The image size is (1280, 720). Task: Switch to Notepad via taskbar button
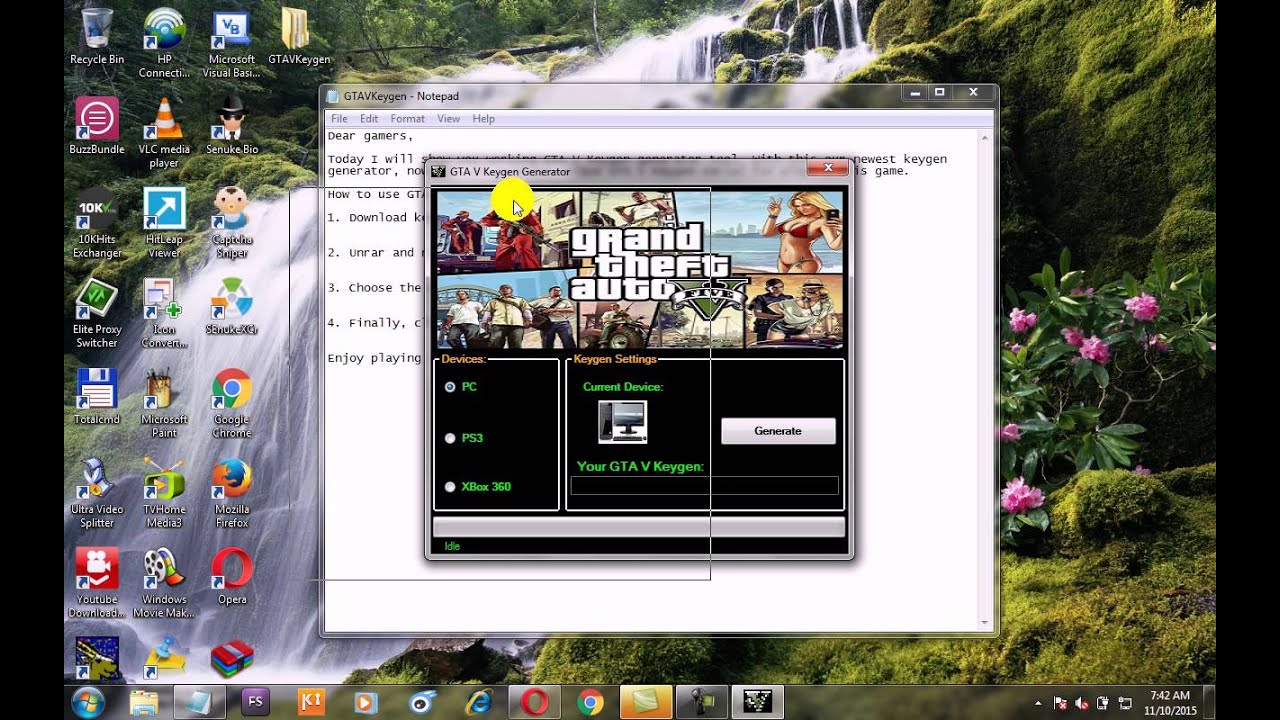[199, 703]
